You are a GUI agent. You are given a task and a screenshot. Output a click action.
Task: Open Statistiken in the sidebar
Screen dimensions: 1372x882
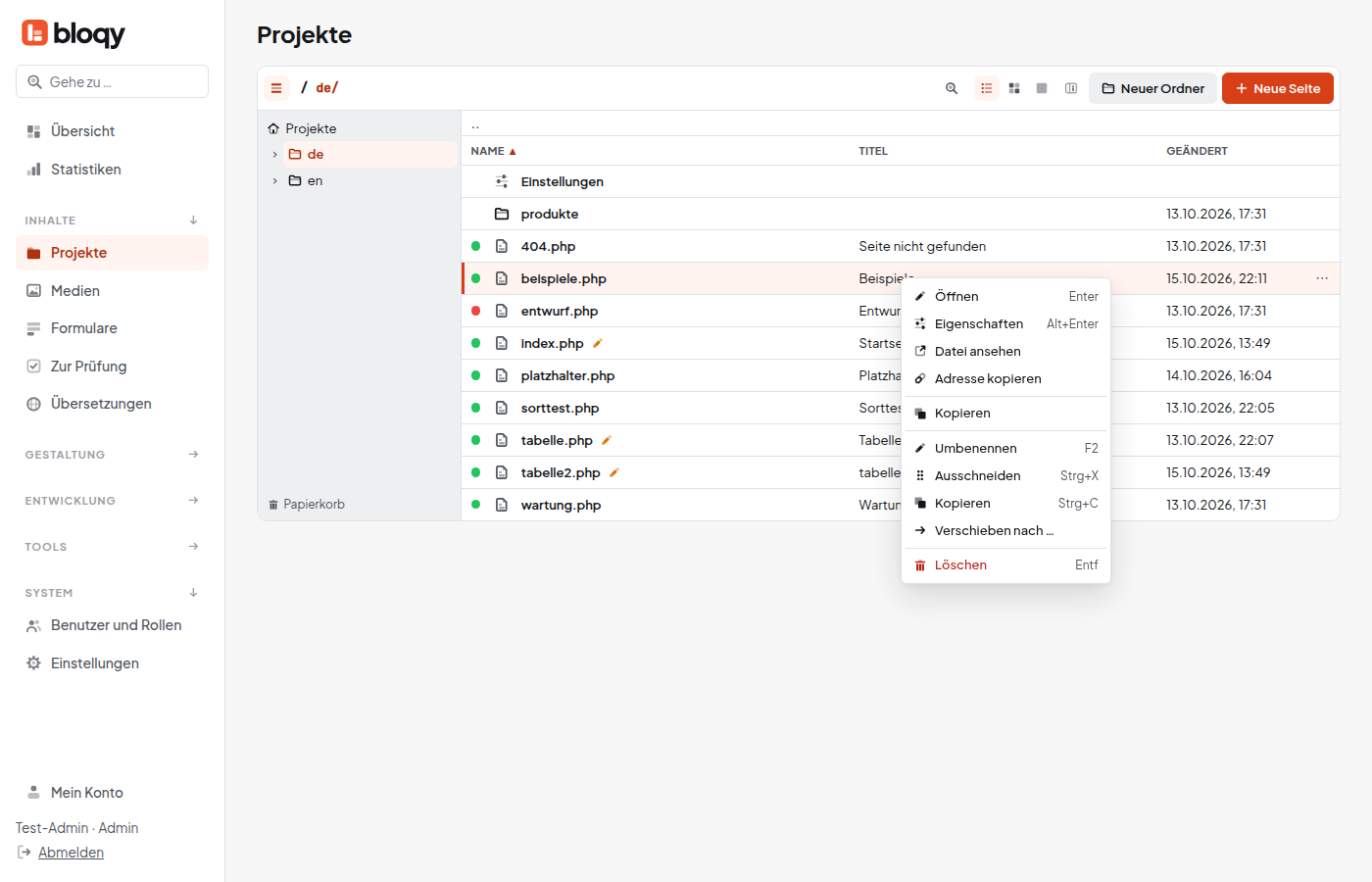tap(112, 170)
